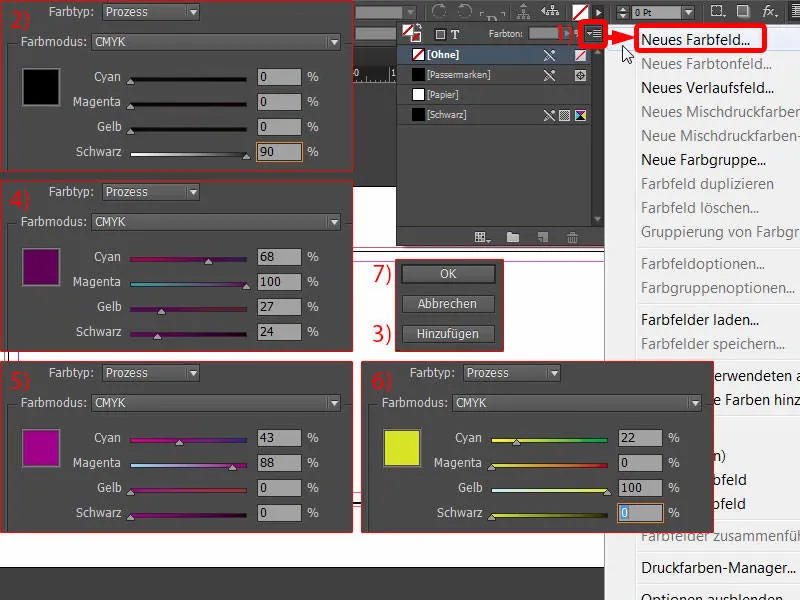Click the stroke weight stepper arrows
Viewport: 800px width, 600px height.
(622, 12)
